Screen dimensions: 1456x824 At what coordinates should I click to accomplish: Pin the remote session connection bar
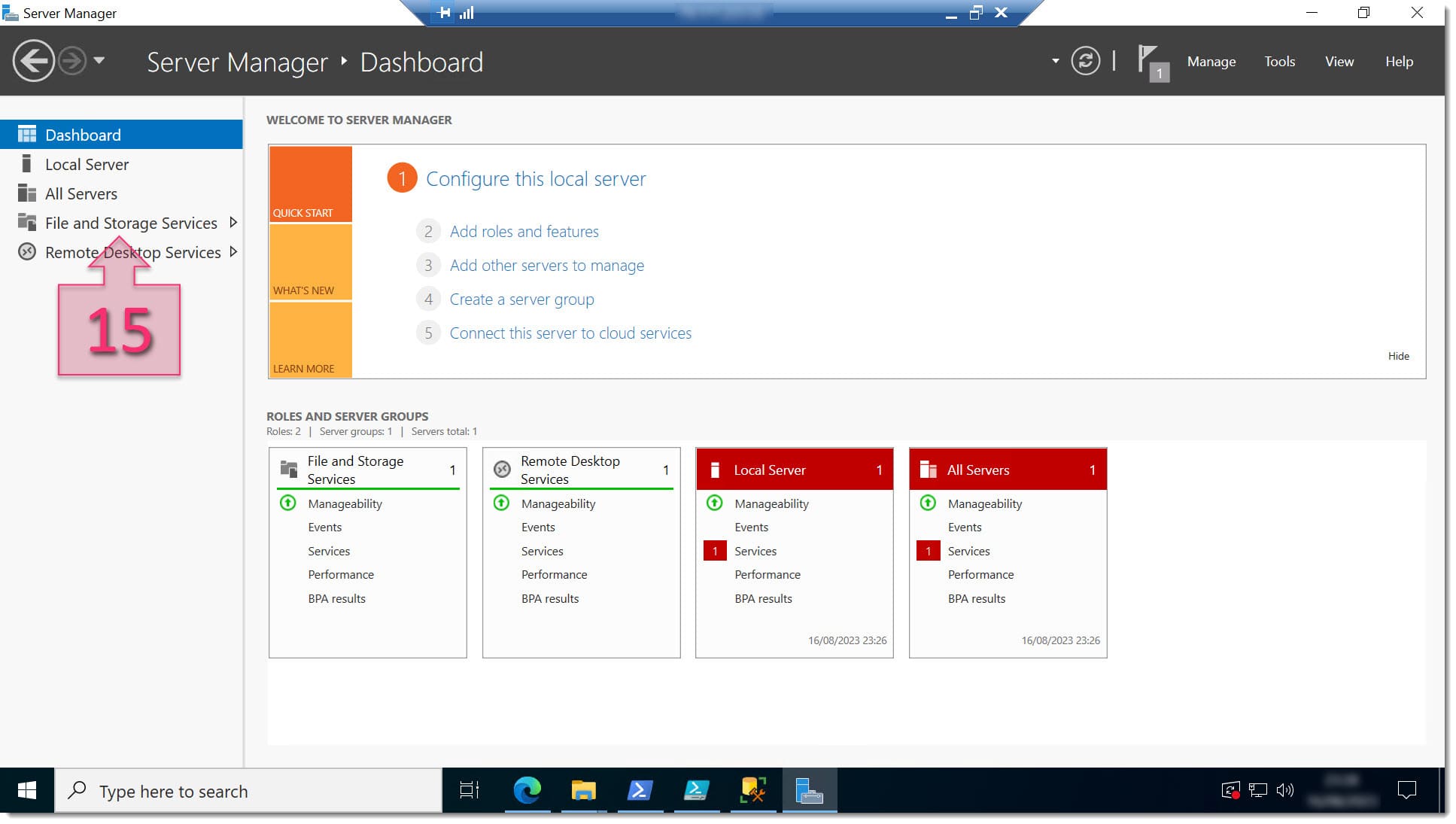coord(444,13)
